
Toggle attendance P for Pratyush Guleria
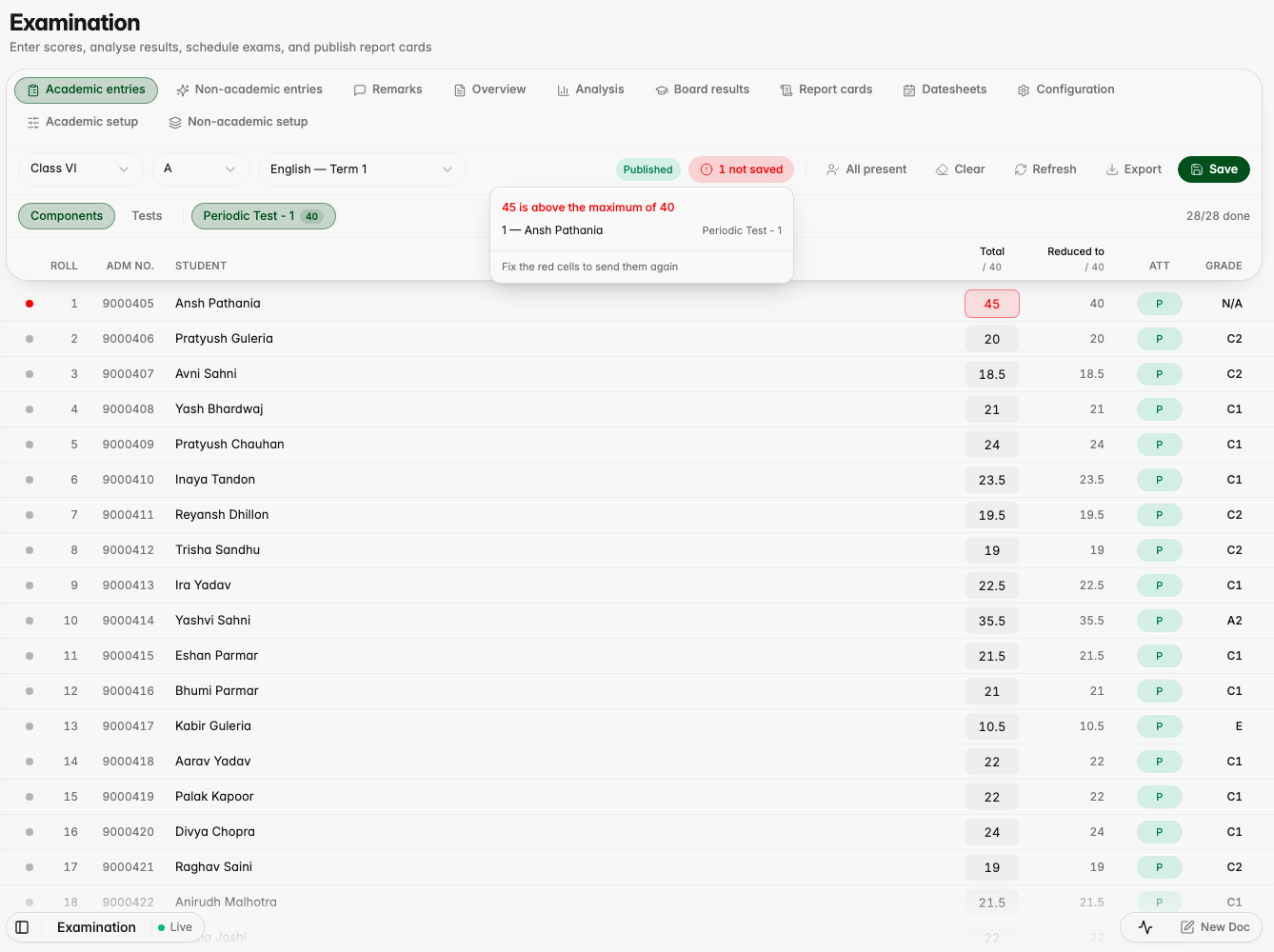pos(1160,339)
